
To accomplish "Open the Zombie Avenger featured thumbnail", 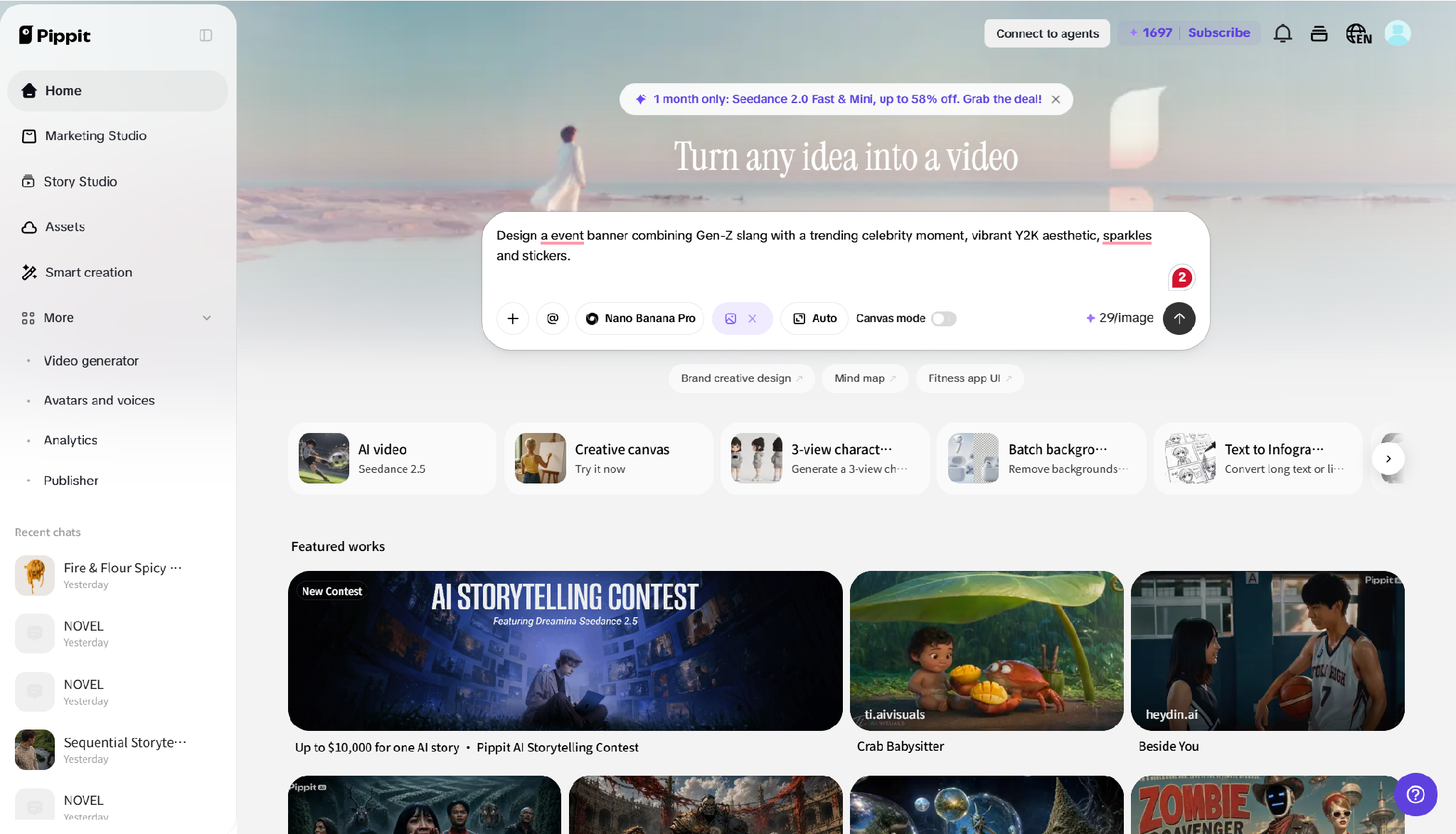I will click(1268, 805).
